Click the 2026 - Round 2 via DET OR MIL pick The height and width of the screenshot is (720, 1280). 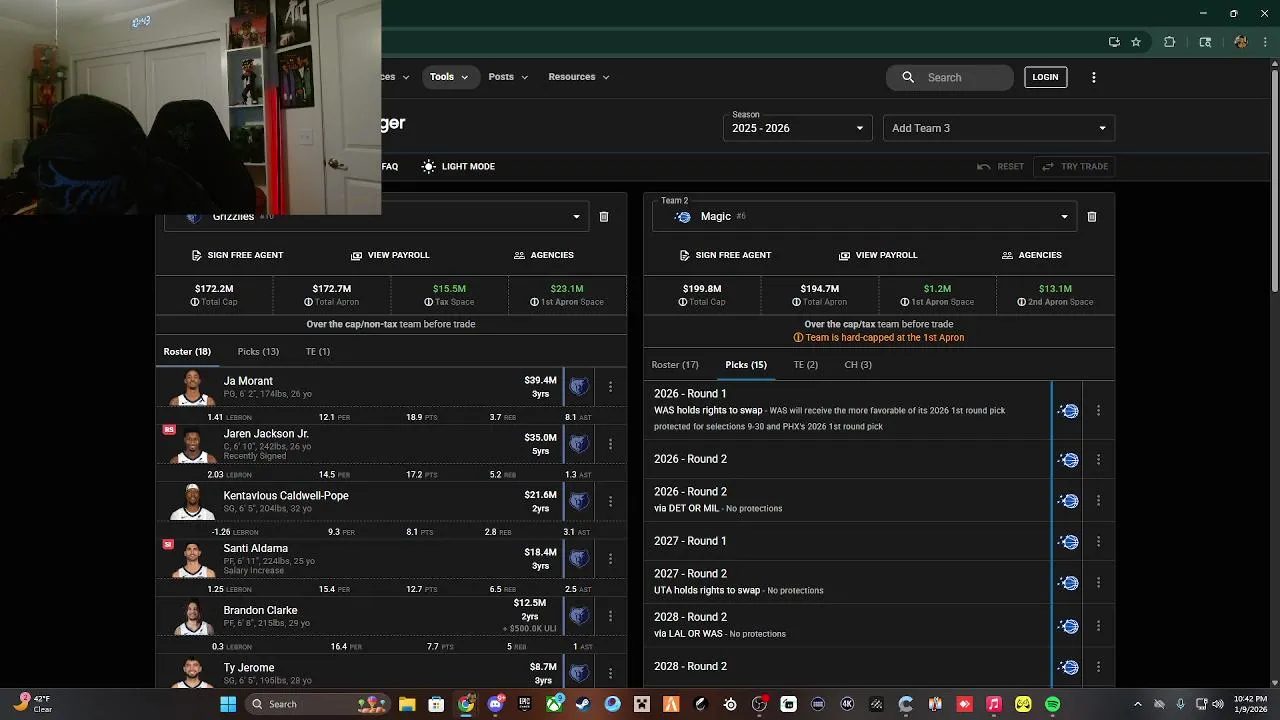tap(847, 499)
